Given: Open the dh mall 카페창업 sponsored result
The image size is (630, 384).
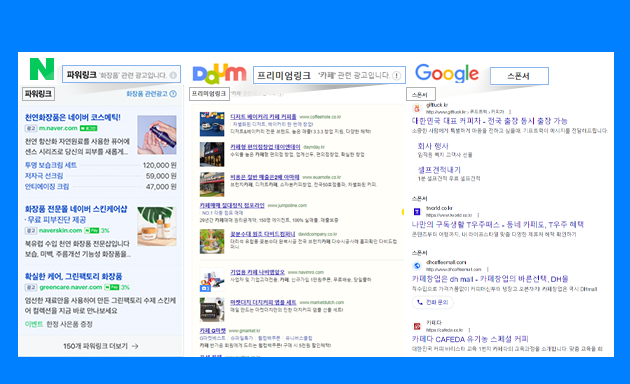Looking at the screenshot, I should coord(490,279).
